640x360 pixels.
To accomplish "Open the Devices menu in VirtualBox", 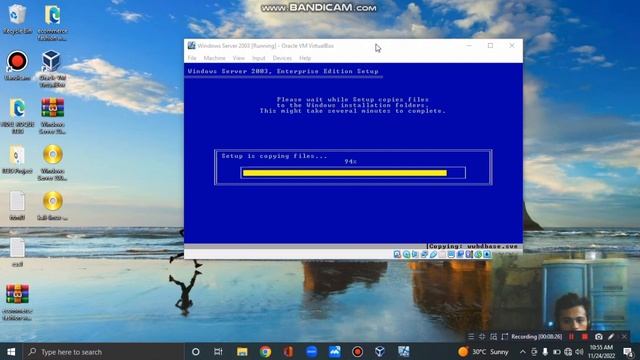I will tap(282, 58).
